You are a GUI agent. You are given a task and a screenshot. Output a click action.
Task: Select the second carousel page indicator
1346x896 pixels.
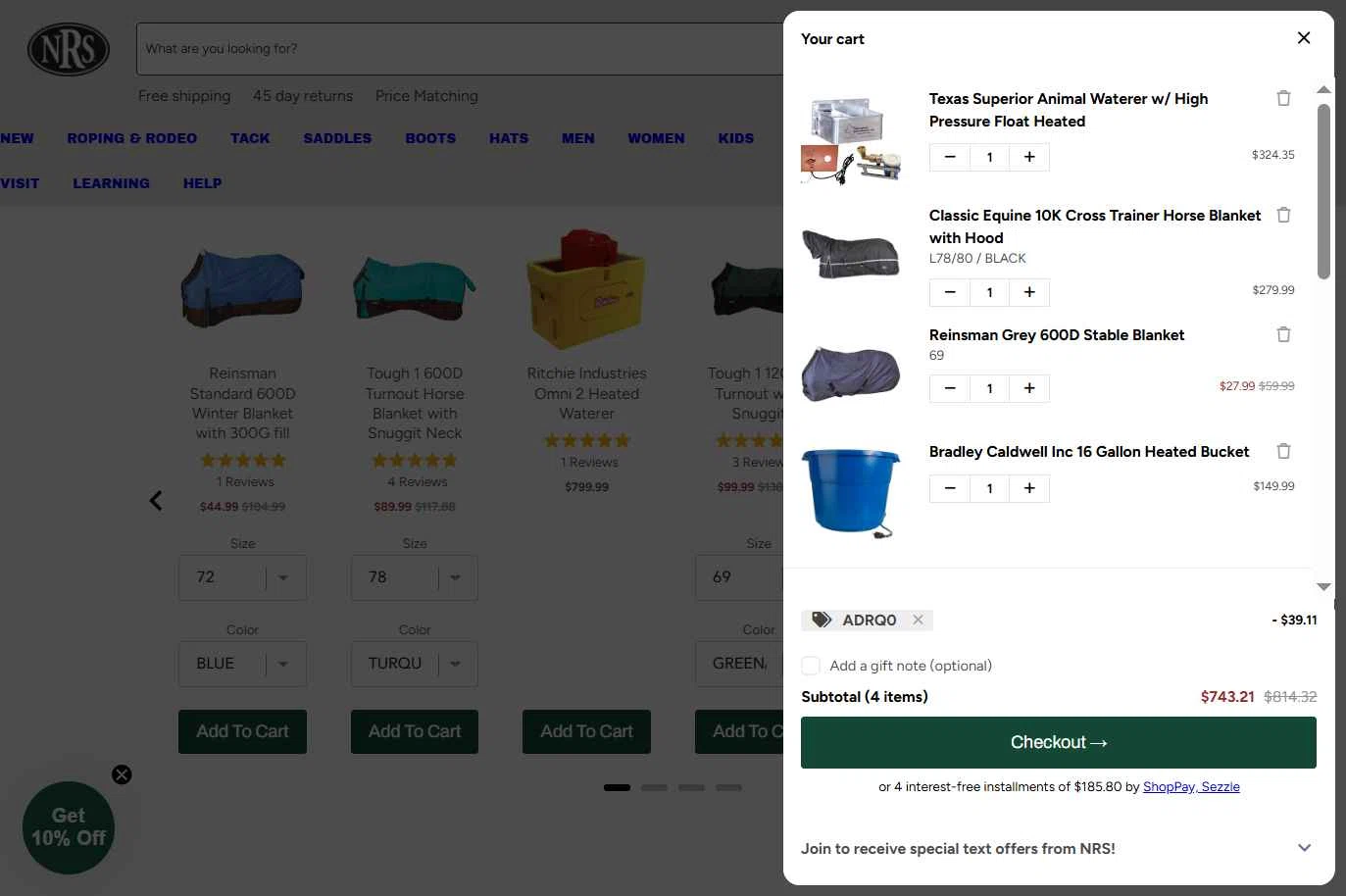click(x=654, y=787)
